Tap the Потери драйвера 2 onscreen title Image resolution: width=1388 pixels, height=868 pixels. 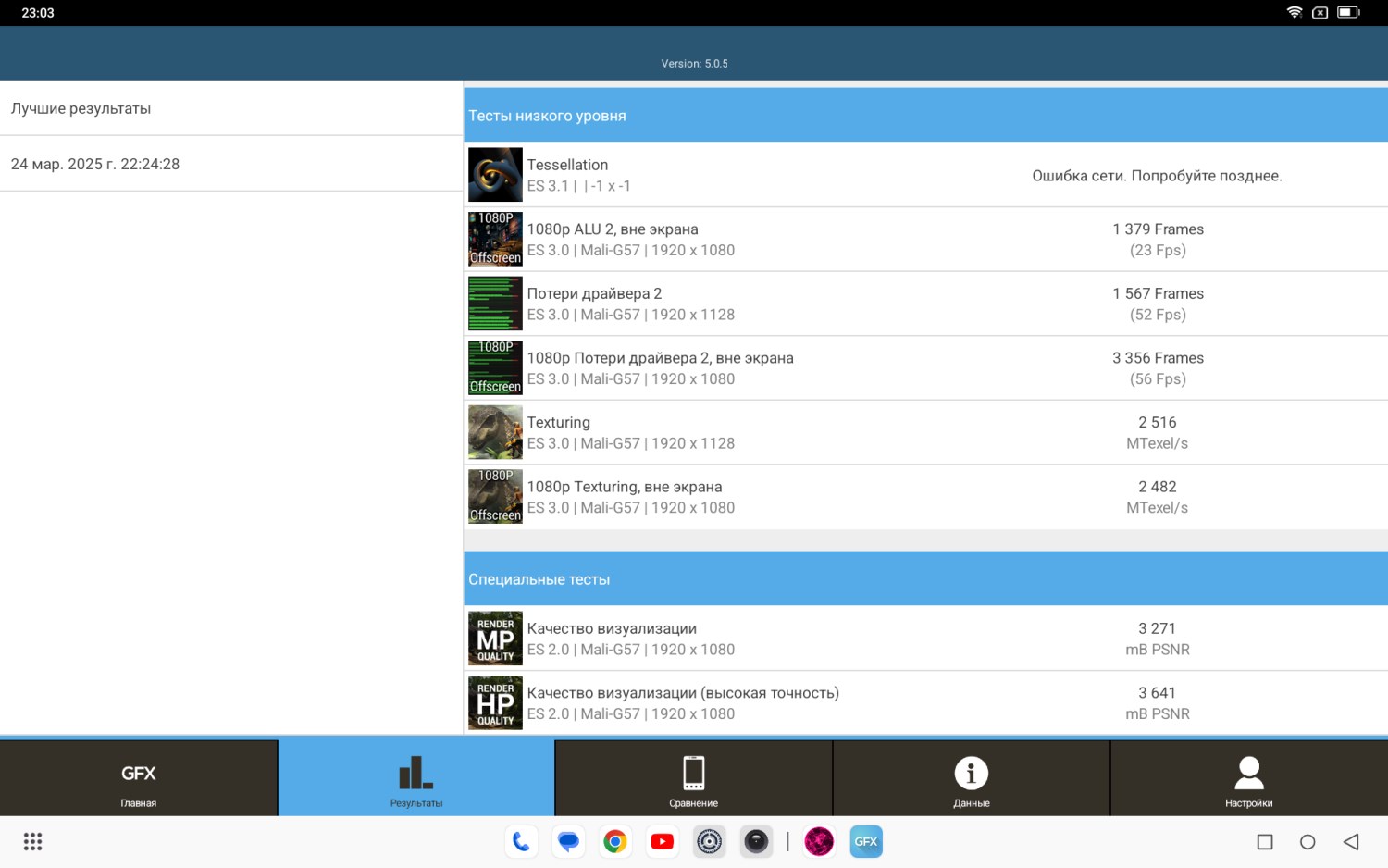tap(594, 293)
